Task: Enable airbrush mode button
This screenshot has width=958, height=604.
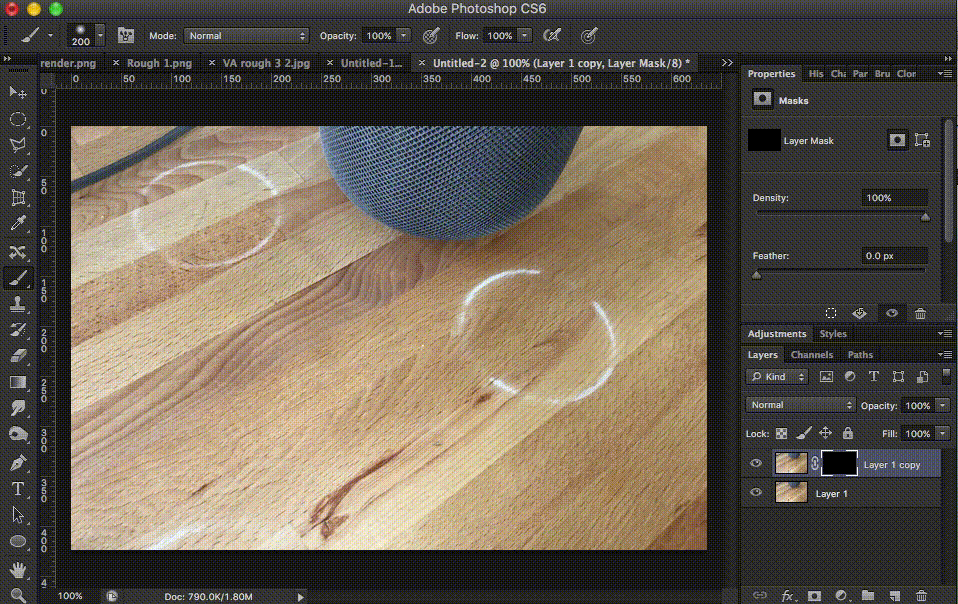Action: 552,35
